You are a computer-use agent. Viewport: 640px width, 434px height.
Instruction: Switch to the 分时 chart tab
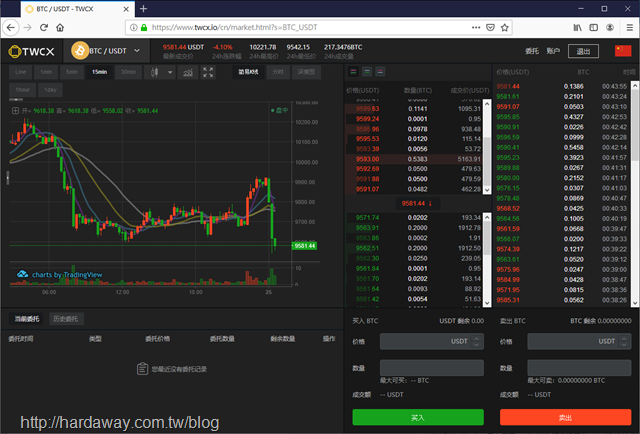278,72
